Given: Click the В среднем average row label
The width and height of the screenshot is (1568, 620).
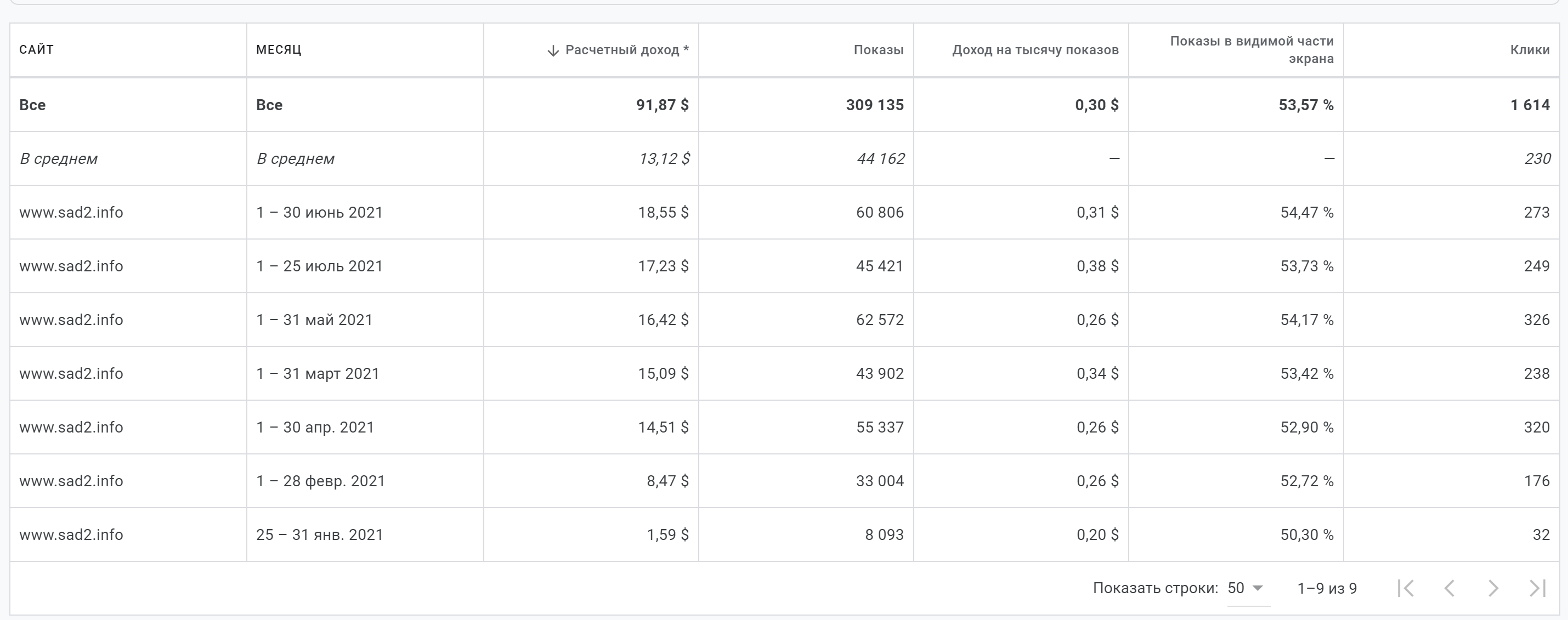Looking at the screenshot, I should (59, 159).
